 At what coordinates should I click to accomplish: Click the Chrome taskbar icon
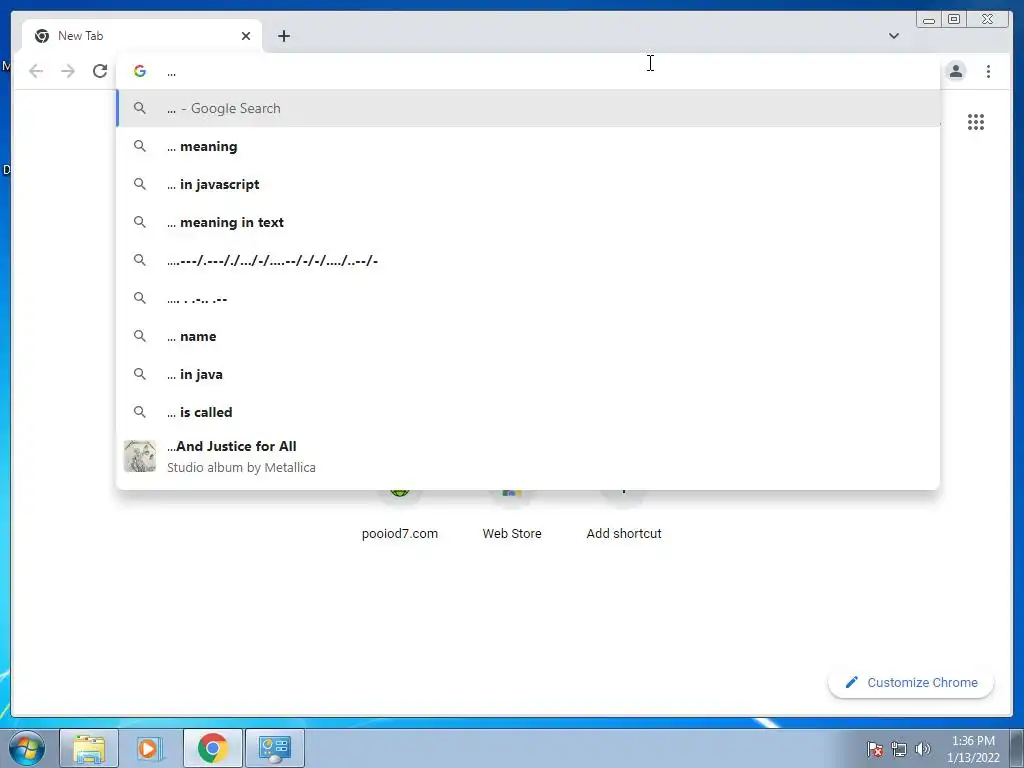pos(212,748)
